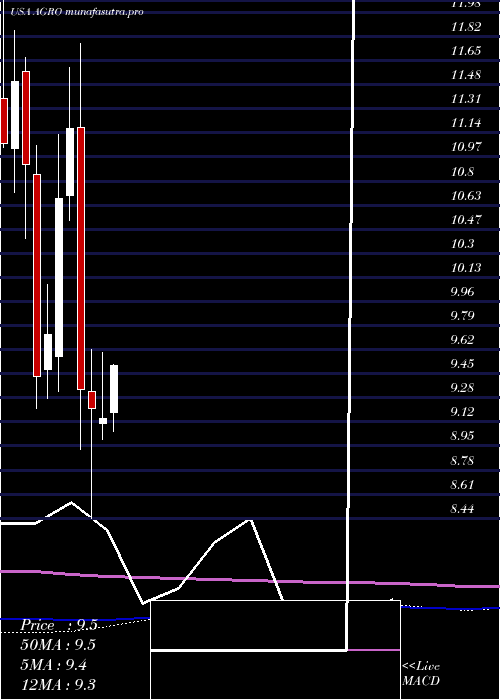Click the 'Price : 9.5' readout
The image size is (500, 700).
click(x=58, y=625)
